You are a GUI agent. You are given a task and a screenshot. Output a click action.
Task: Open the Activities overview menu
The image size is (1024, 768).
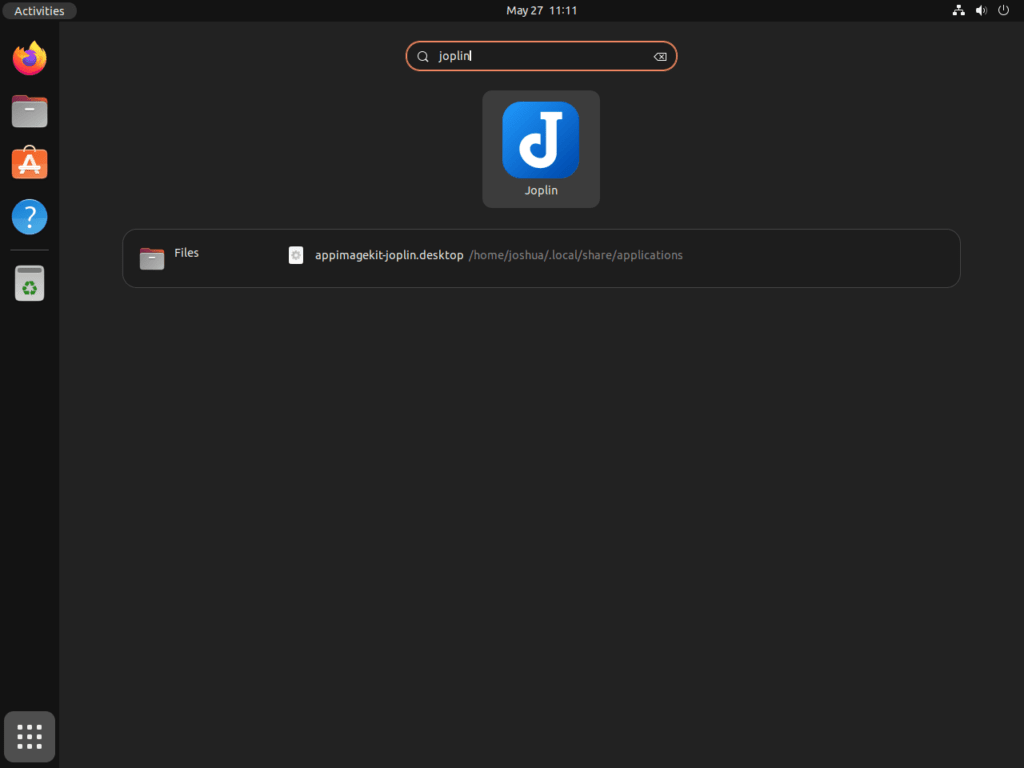point(39,10)
